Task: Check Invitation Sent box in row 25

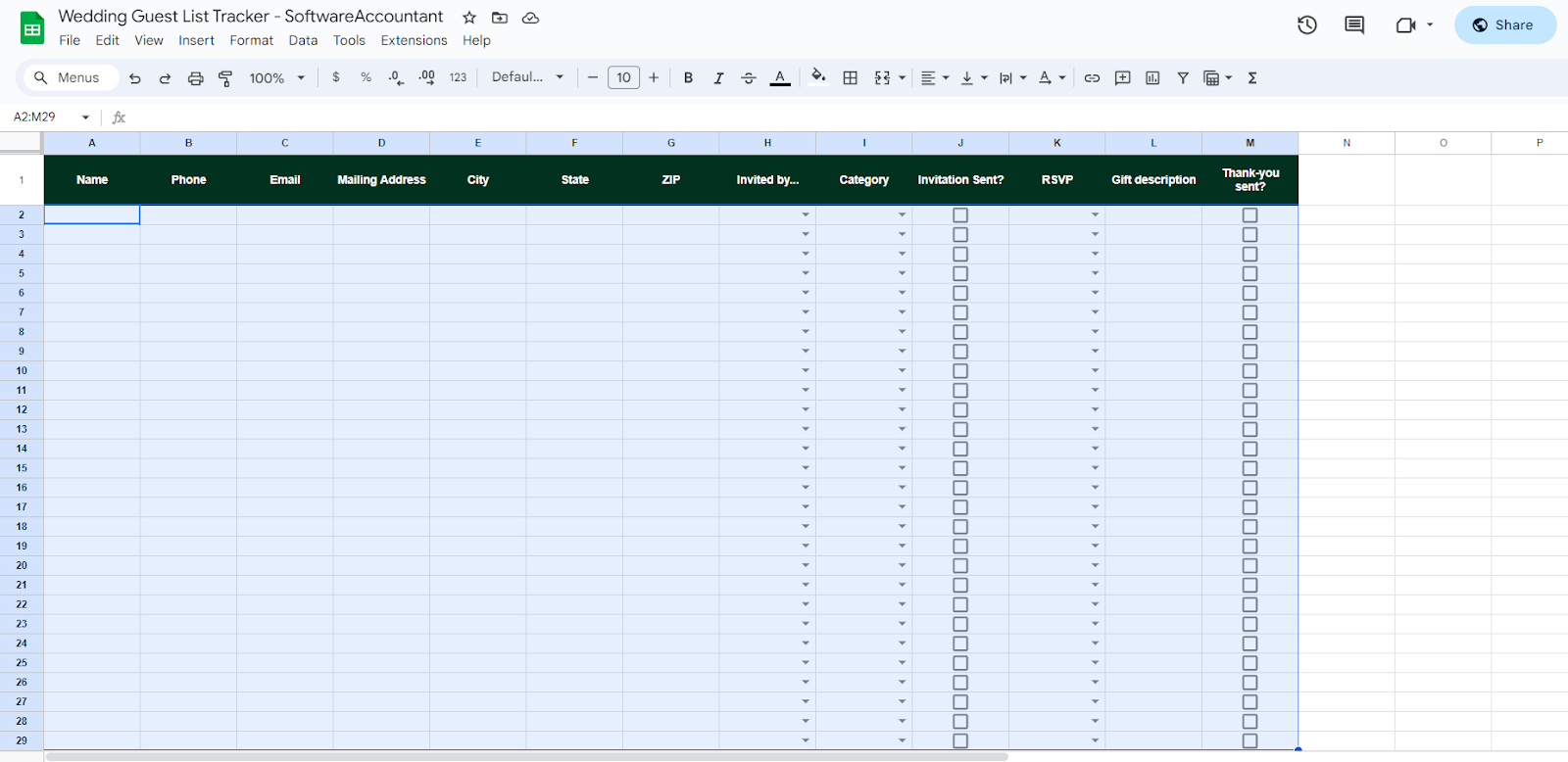Action: pos(960,663)
